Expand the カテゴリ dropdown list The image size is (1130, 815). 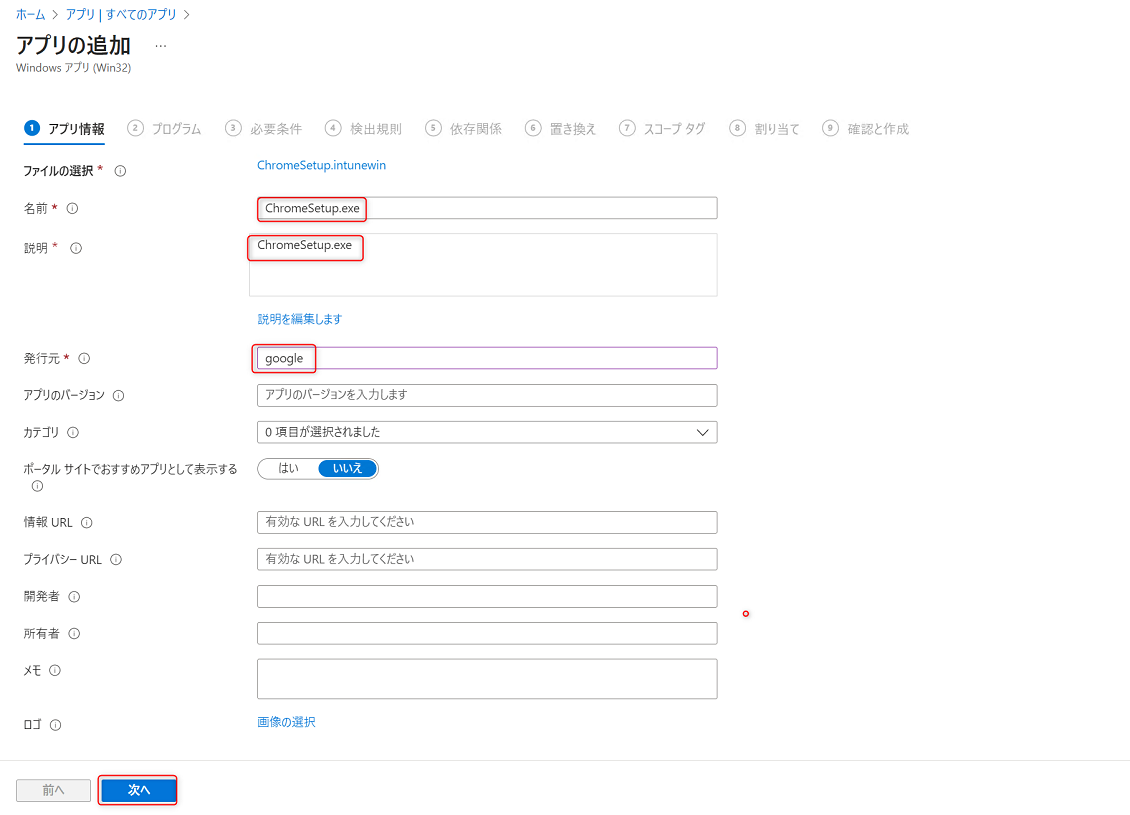pos(487,432)
